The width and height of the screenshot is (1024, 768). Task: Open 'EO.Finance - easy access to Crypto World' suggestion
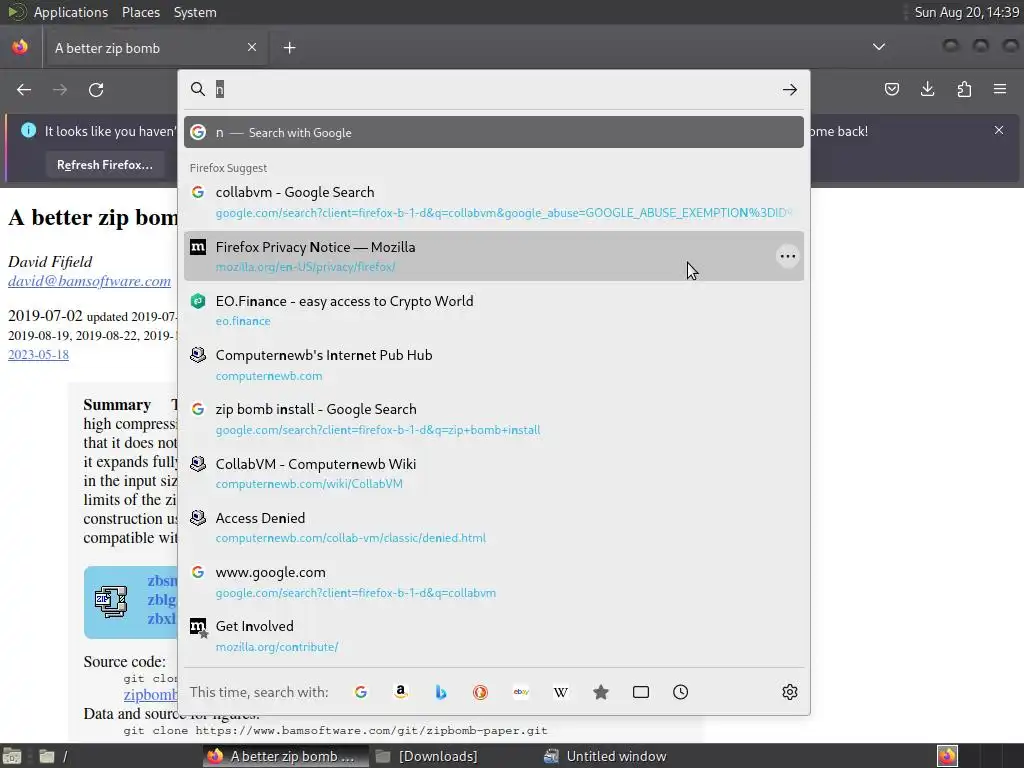click(x=494, y=310)
